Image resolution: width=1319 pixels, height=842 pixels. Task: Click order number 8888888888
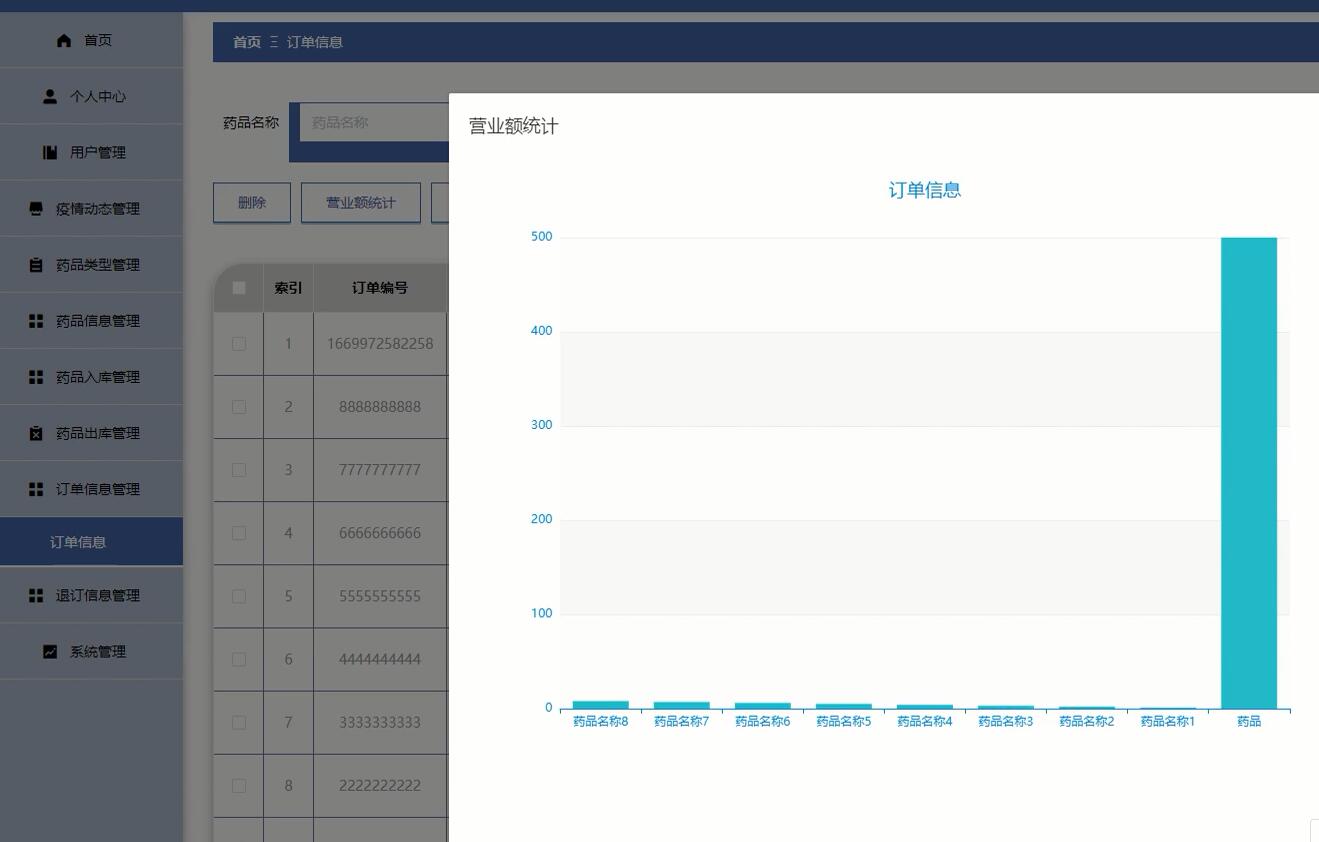(380, 407)
